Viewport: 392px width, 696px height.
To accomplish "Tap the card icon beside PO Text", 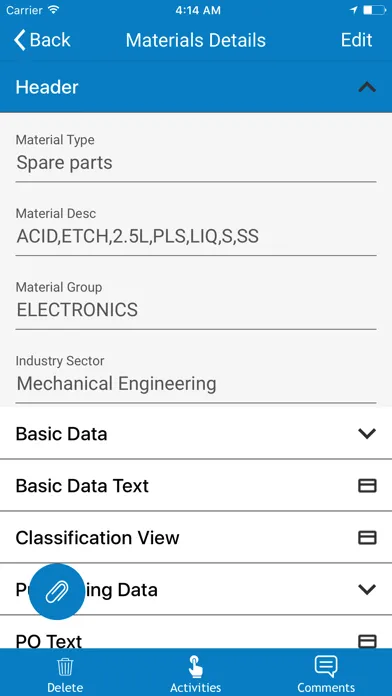I will 367,641.
